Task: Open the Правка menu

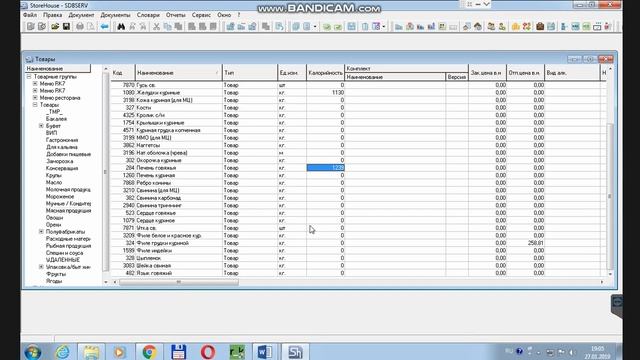Action: 53,15
